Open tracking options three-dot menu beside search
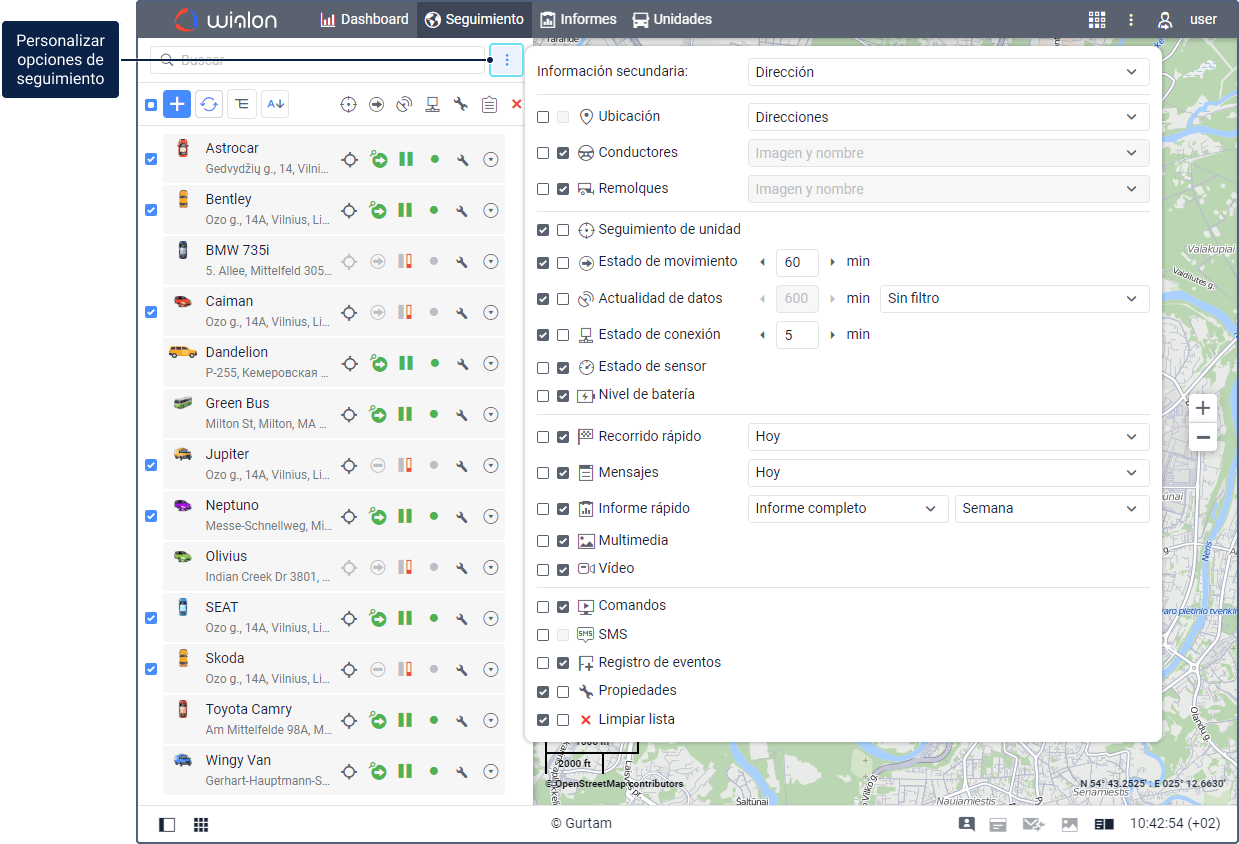 [x=507, y=60]
